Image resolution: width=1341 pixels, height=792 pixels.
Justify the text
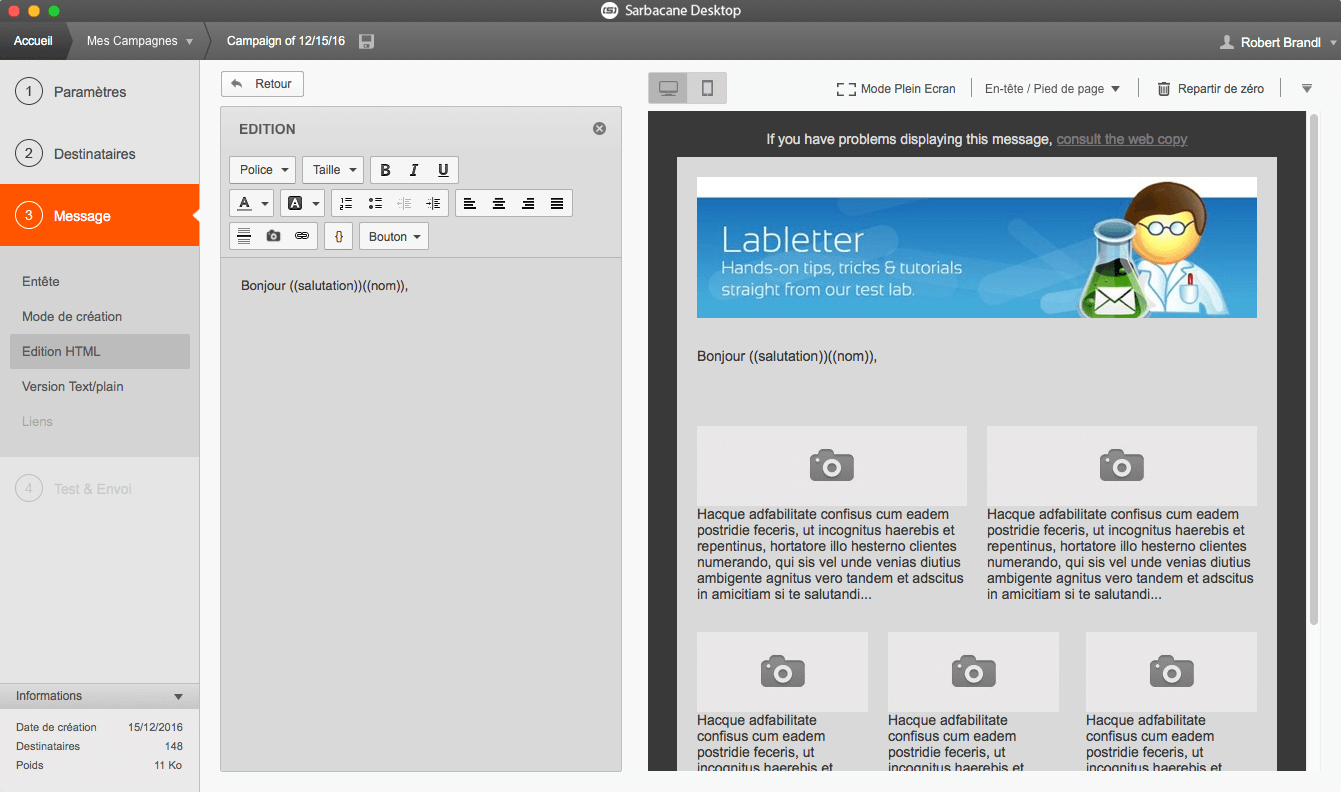tap(557, 203)
